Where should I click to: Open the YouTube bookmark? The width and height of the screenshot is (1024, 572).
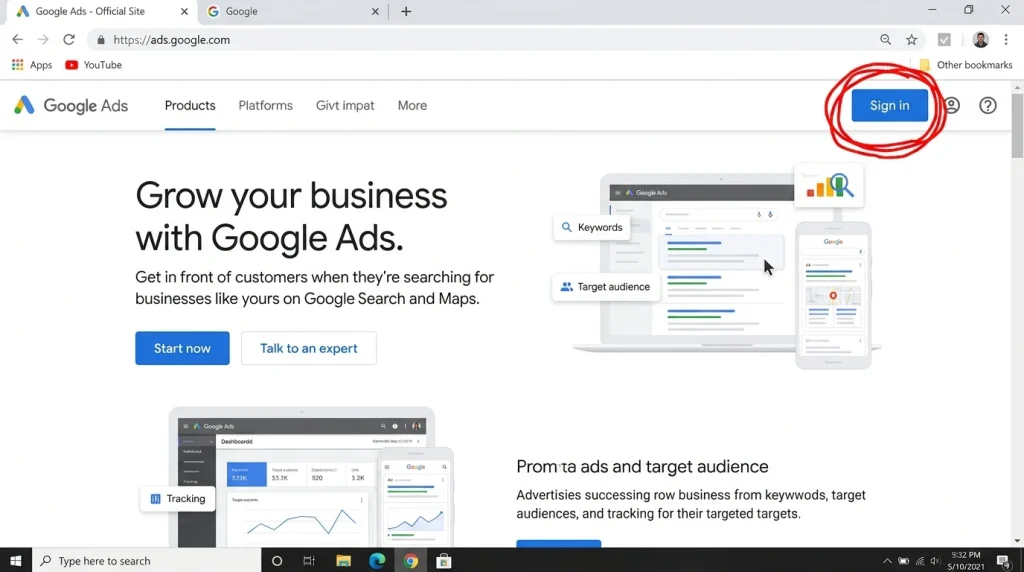[93, 65]
